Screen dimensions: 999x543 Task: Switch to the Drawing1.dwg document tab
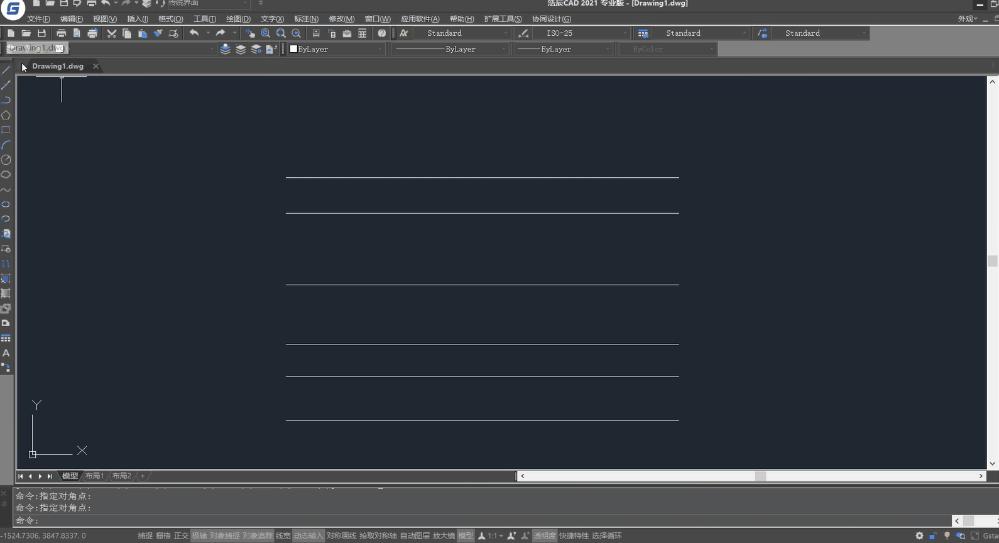(x=57, y=66)
